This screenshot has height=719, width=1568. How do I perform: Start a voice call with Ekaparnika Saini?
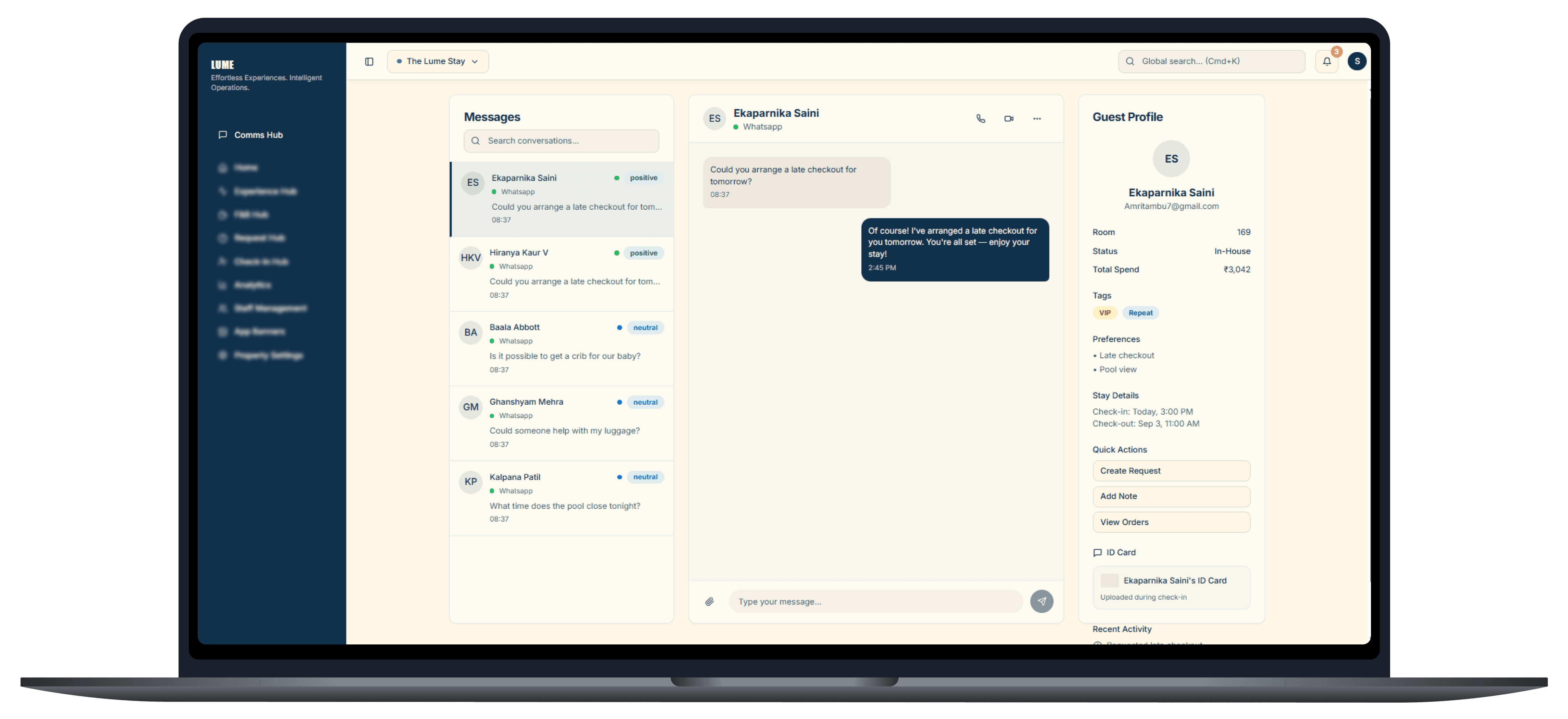(x=981, y=119)
